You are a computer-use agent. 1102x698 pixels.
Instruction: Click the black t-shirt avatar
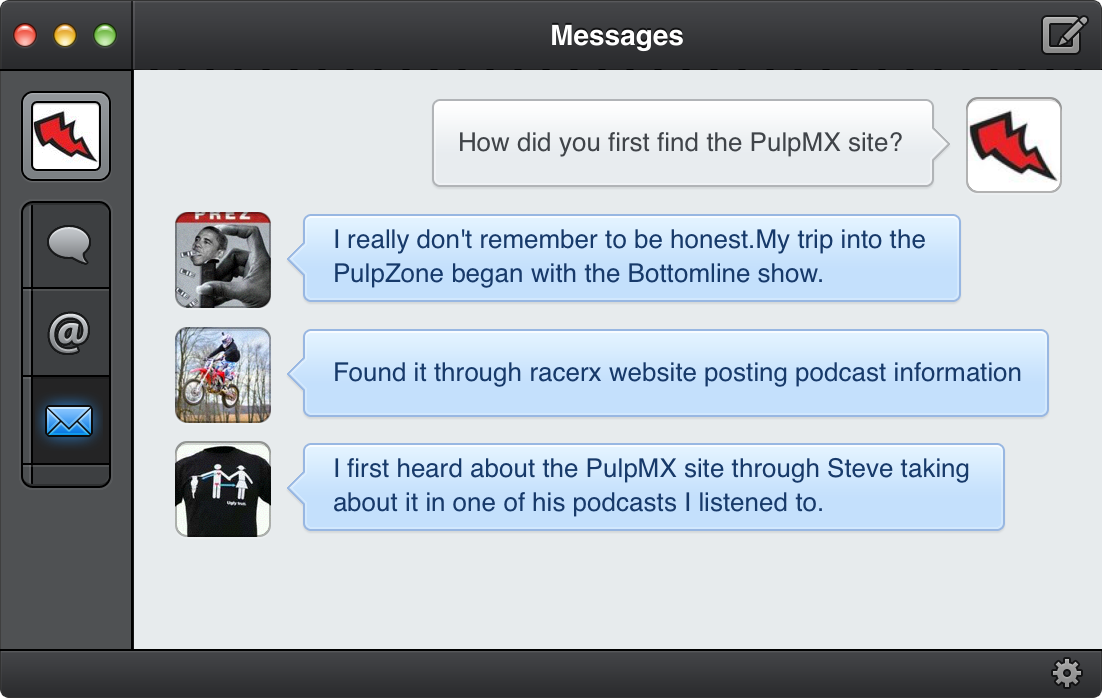click(223, 489)
